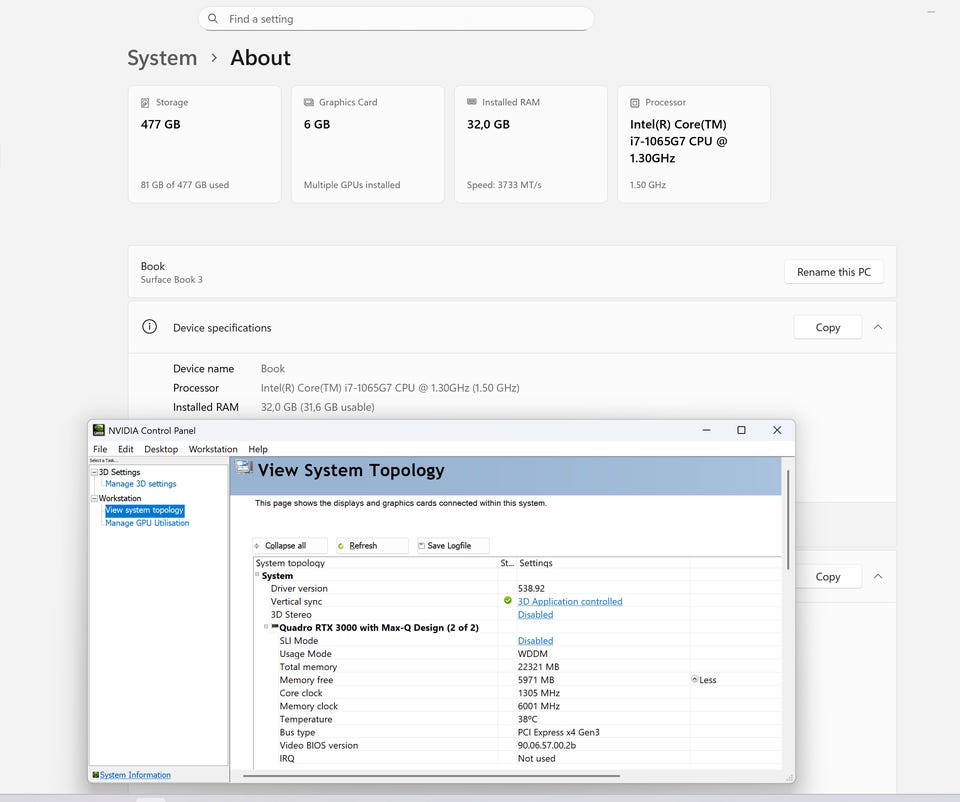Viewport: 960px width, 802px height.
Task: Click the Installed RAM 32,0 GB card
Action: point(531,144)
